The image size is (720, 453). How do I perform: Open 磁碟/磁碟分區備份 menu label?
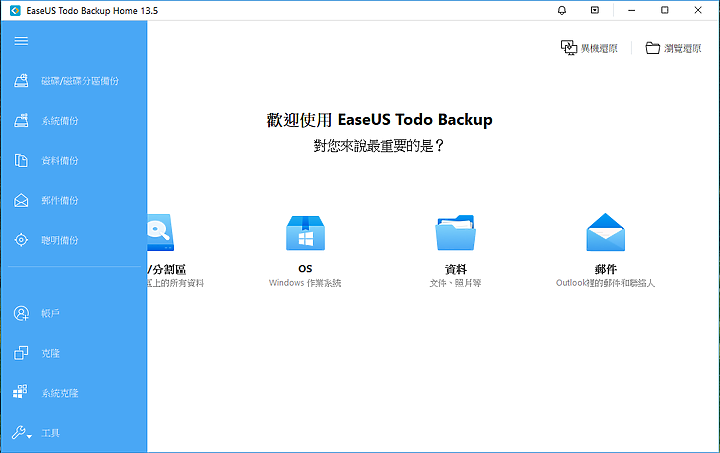pyautogui.click(x=80, y=81)
